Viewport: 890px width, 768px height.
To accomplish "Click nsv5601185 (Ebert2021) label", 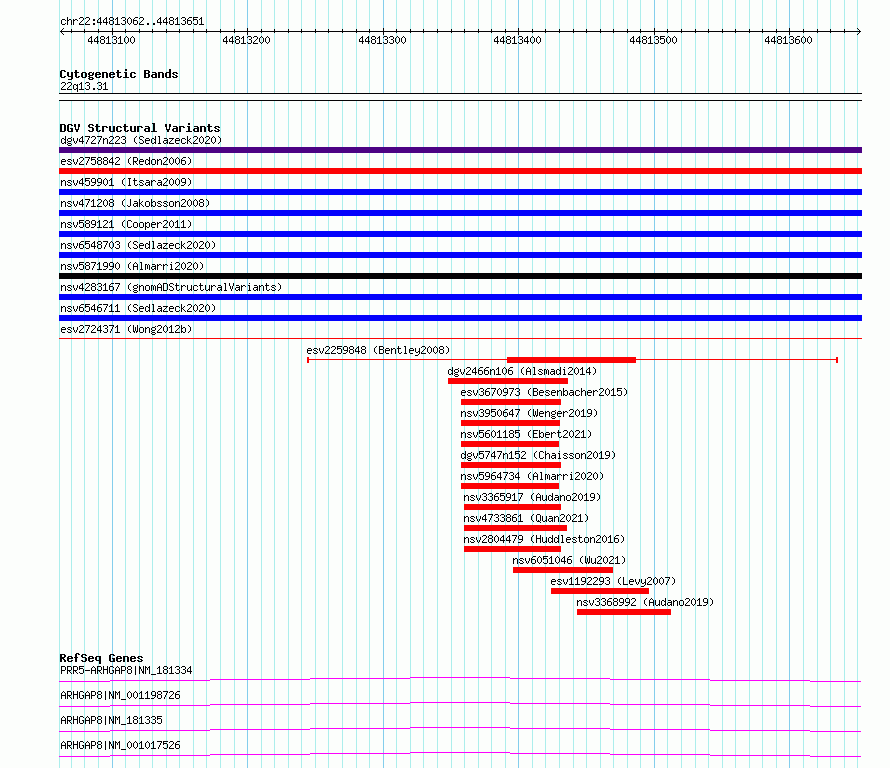I will pyautogui.click(x=526, y=434).
